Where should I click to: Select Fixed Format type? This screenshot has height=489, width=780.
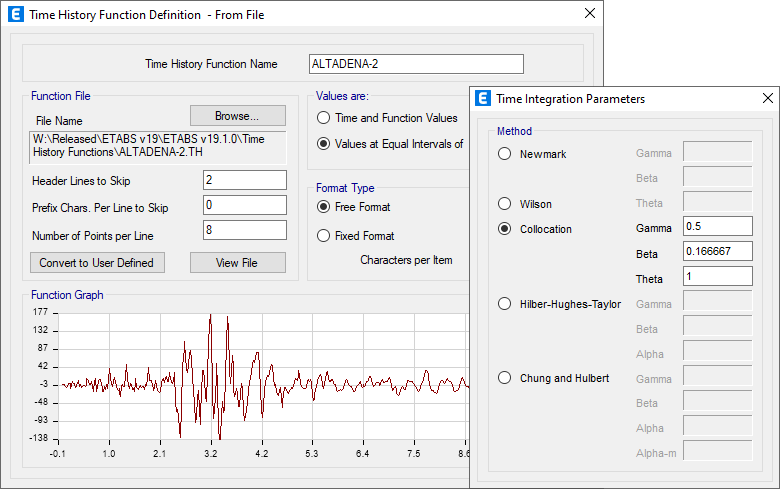323,236
